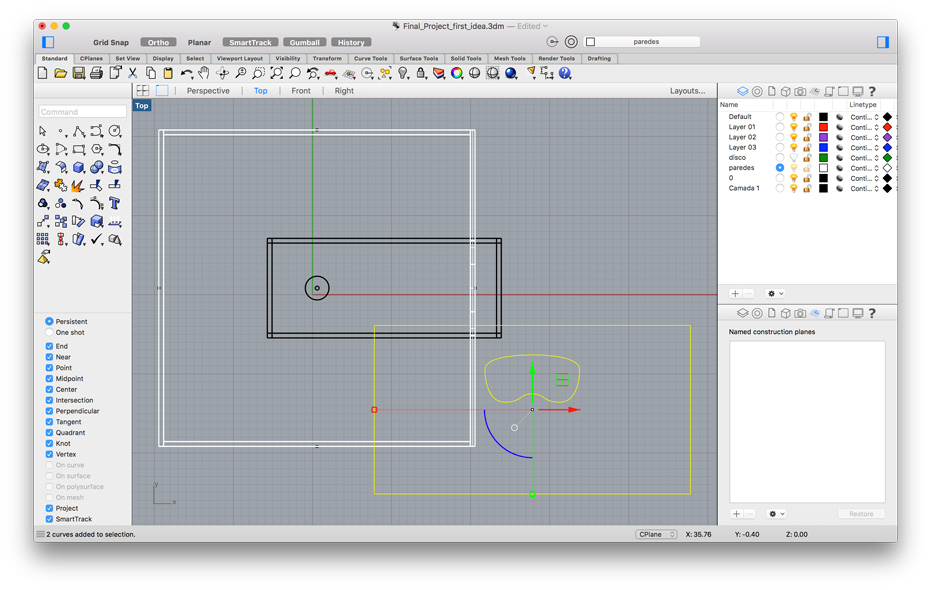Image resolution: width=931 pixels, height=590 pixels.
Task: Switch to the Solid Tools tab
Action: click(x=466, y=58)
